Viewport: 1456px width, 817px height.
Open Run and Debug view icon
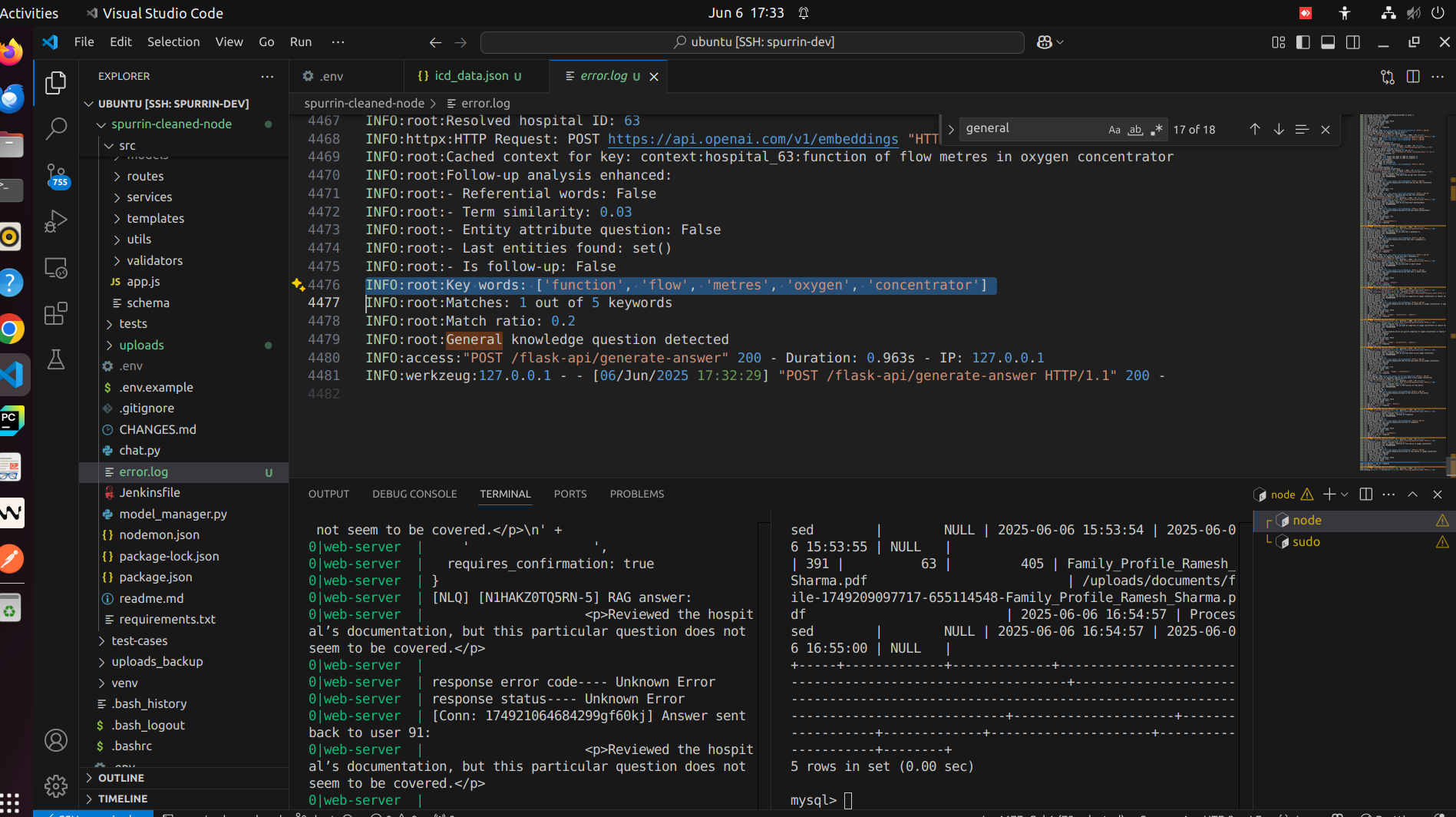(55, 221)
